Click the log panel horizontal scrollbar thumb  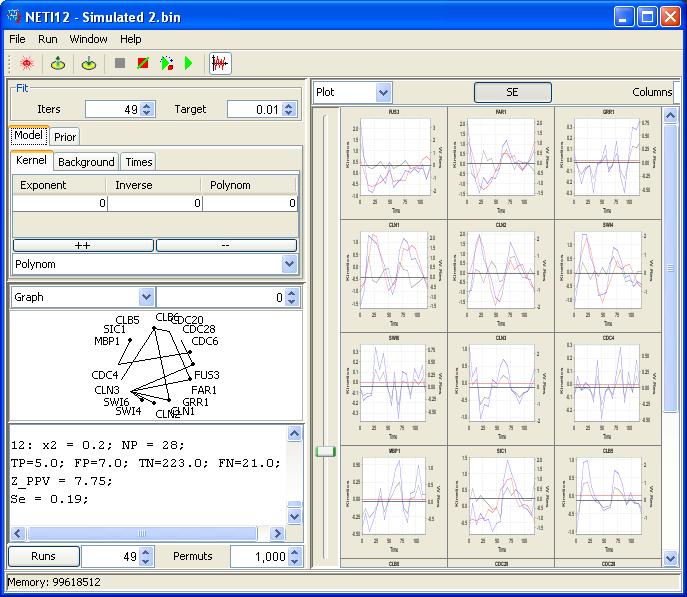tap(142, 533)
